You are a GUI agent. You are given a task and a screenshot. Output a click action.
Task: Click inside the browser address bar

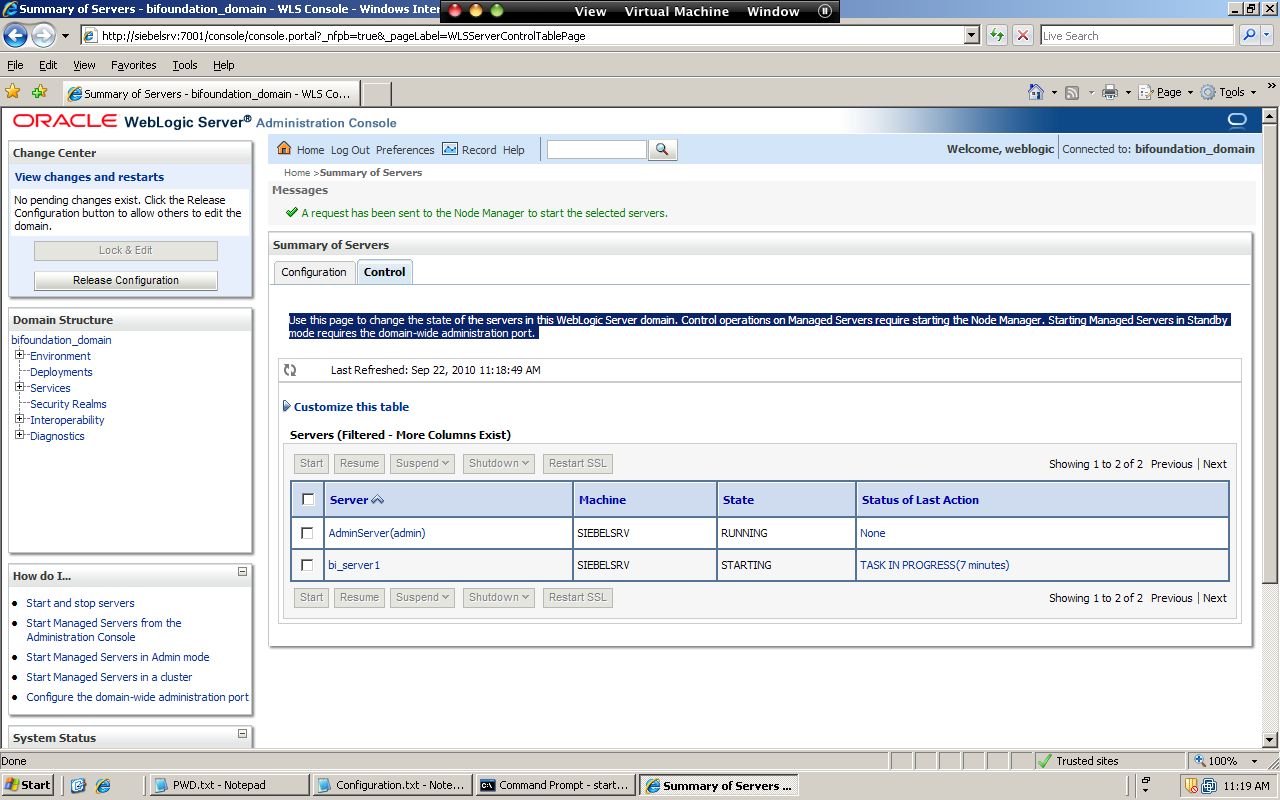coord(500,35)
